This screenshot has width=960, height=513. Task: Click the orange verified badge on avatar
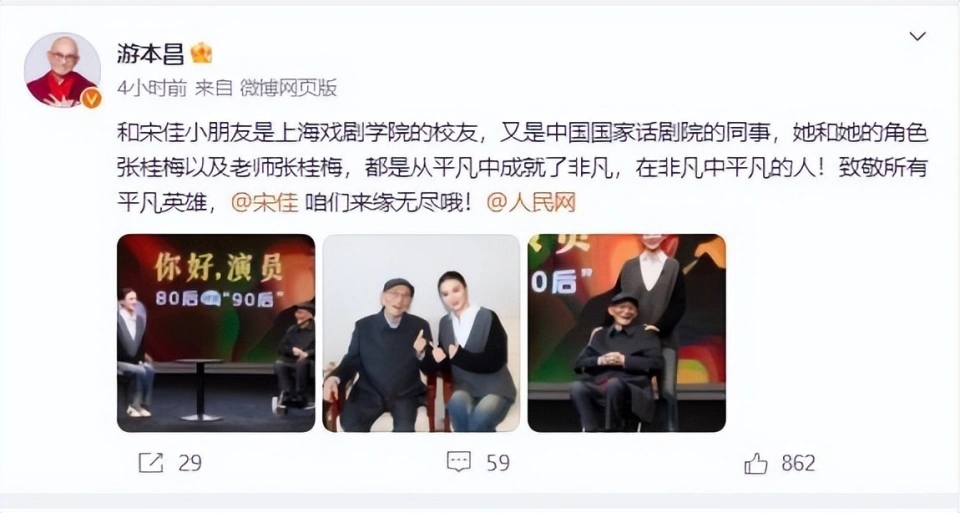(91, 98)
